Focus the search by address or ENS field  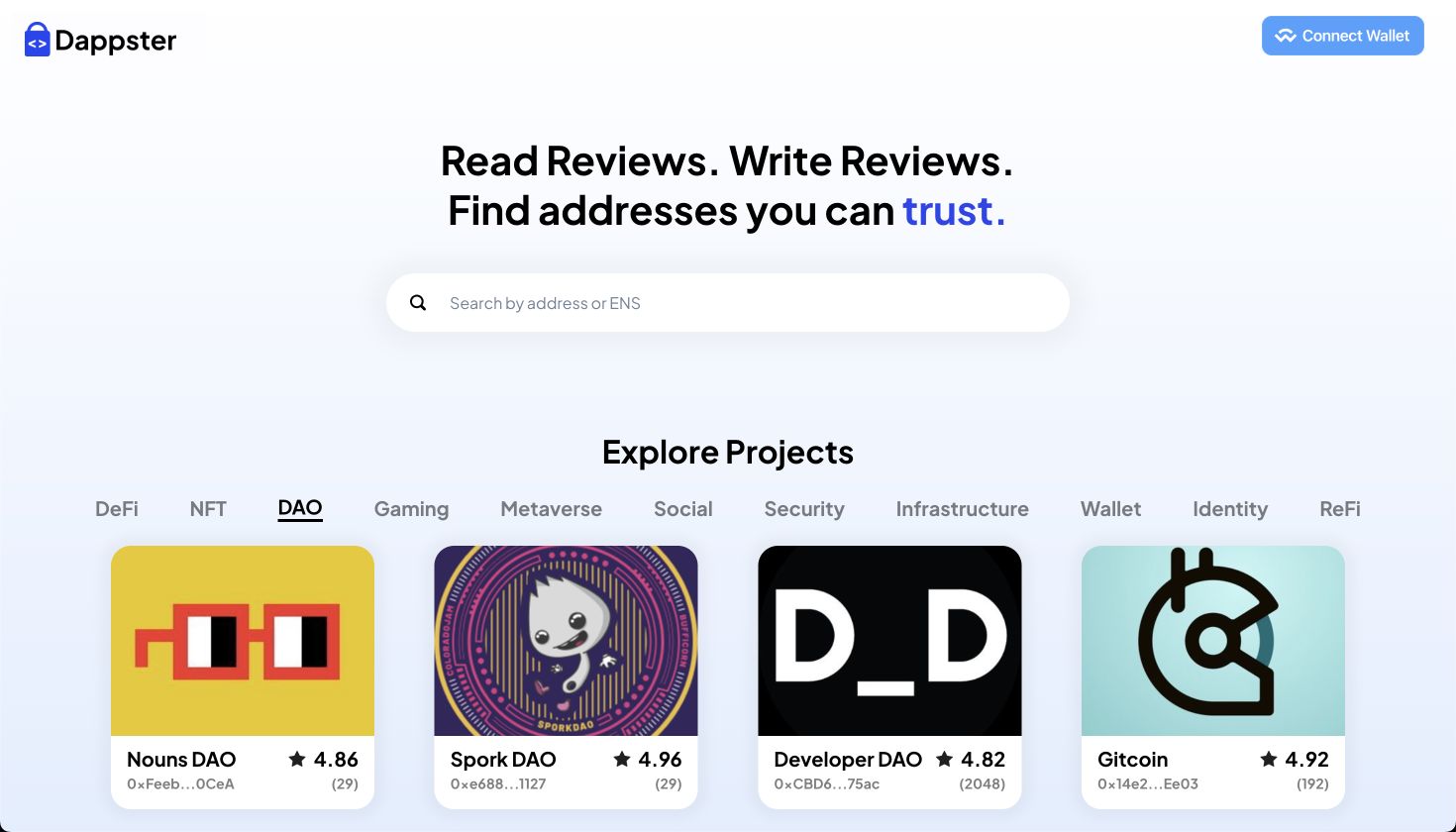(x=728, y=303)
